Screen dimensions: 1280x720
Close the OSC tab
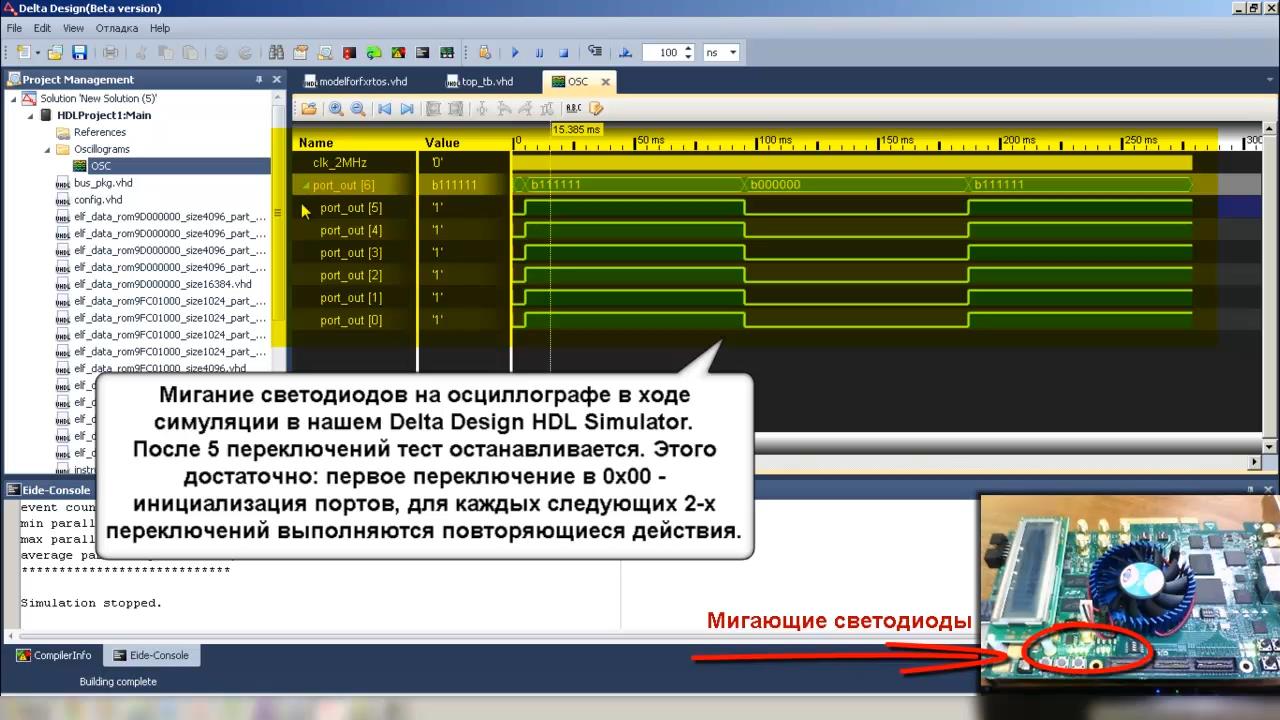point(605,82)
